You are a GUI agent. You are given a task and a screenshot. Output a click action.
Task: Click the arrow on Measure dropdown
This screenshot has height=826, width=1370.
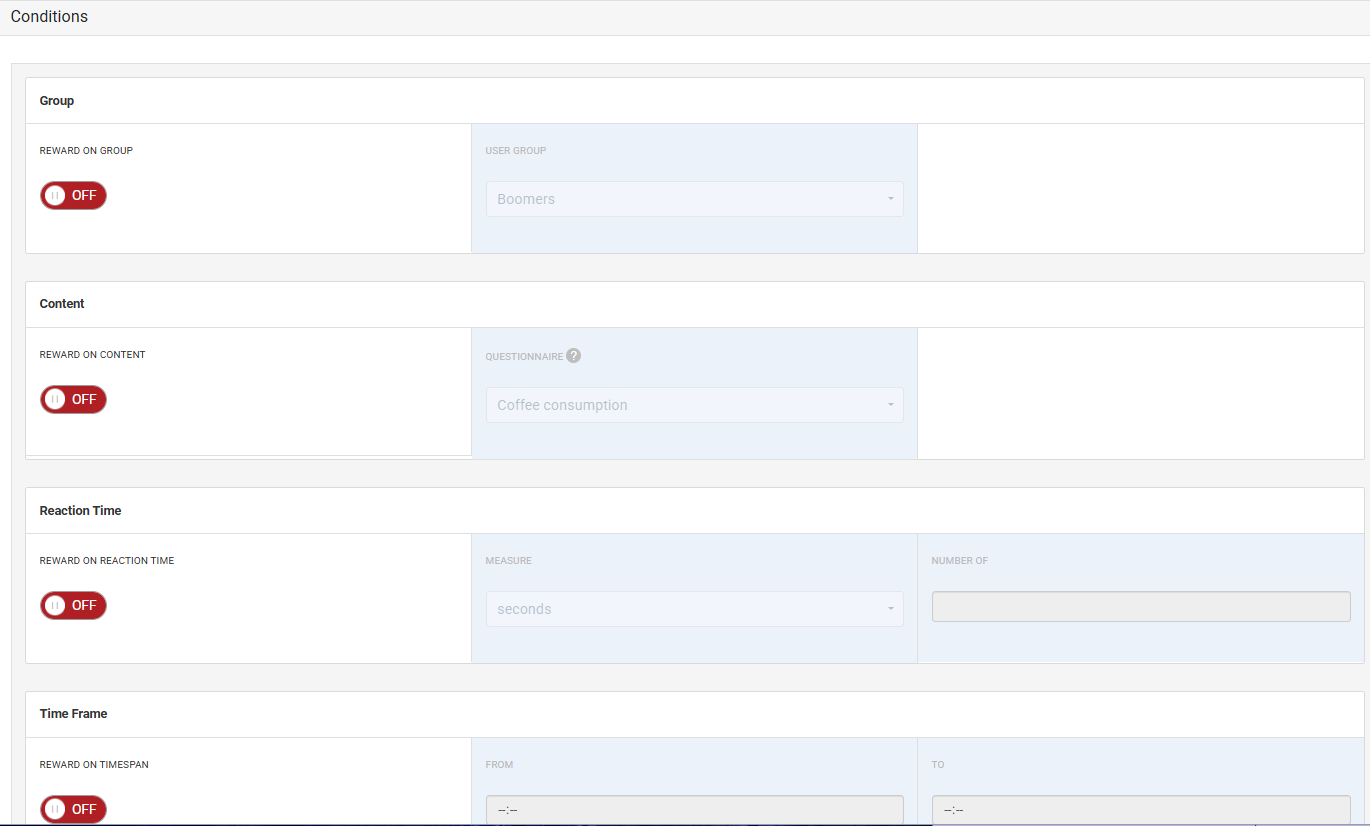pyautogui.click(x=890, y=609)
